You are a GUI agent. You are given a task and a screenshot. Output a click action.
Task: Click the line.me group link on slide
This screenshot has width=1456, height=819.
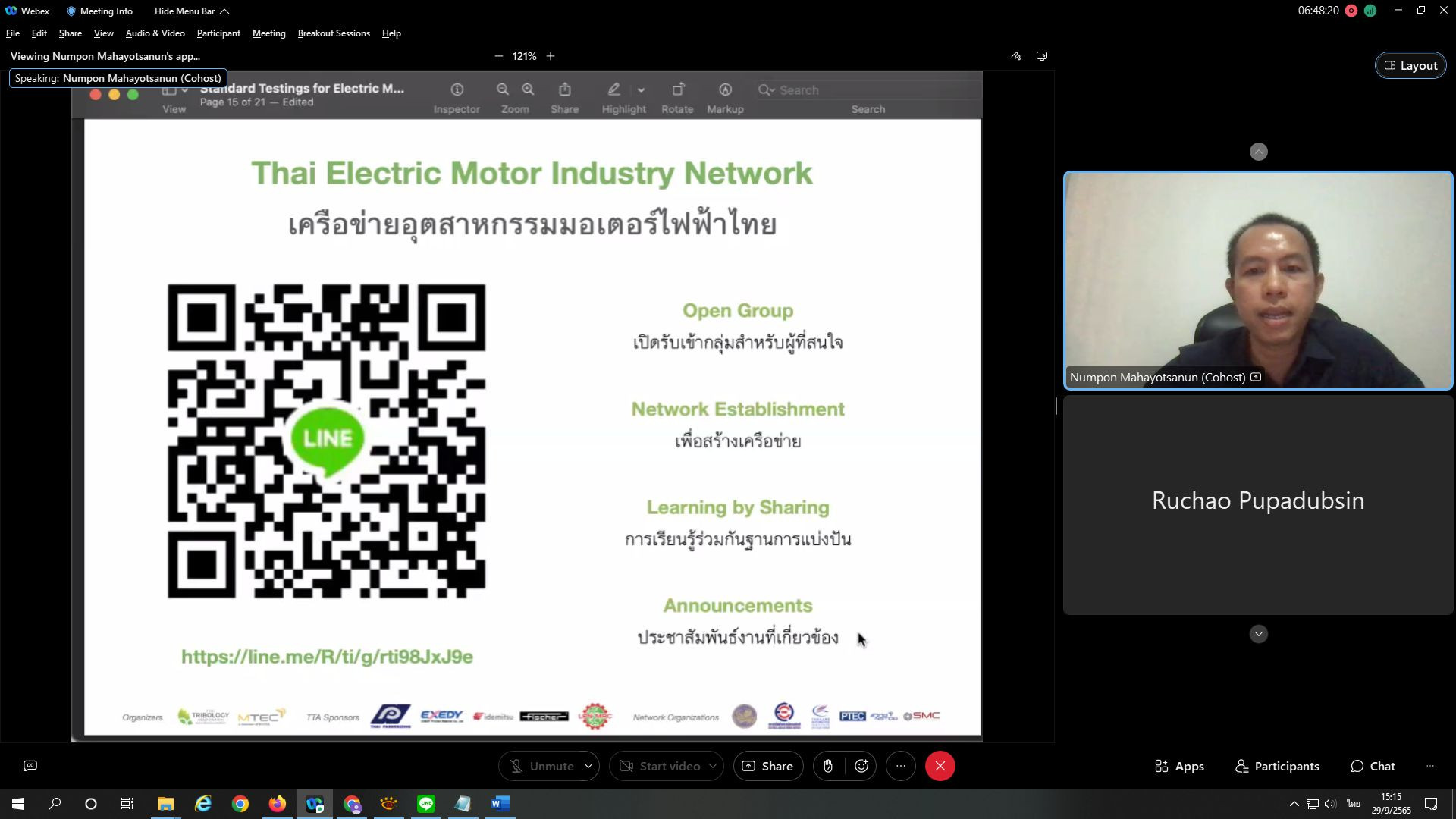tap(327, 657)
